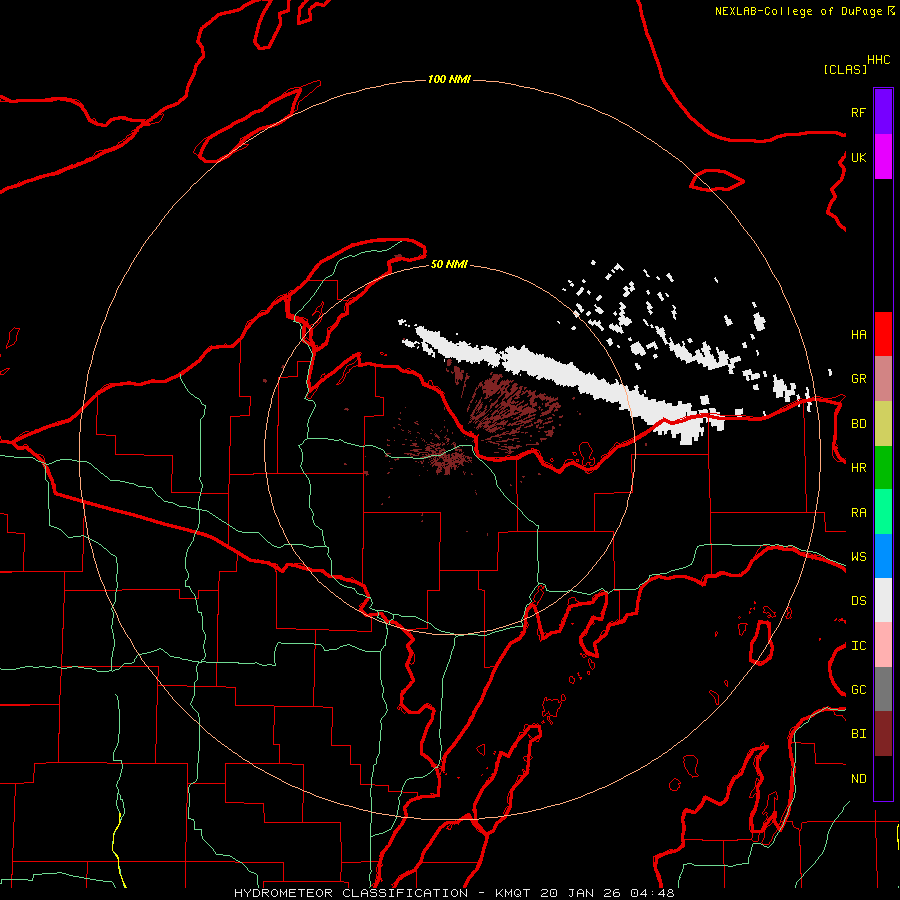The width and height of the screenshot is (900, 900).
Task: Click the GR legend label
Action: click(858, 379)
